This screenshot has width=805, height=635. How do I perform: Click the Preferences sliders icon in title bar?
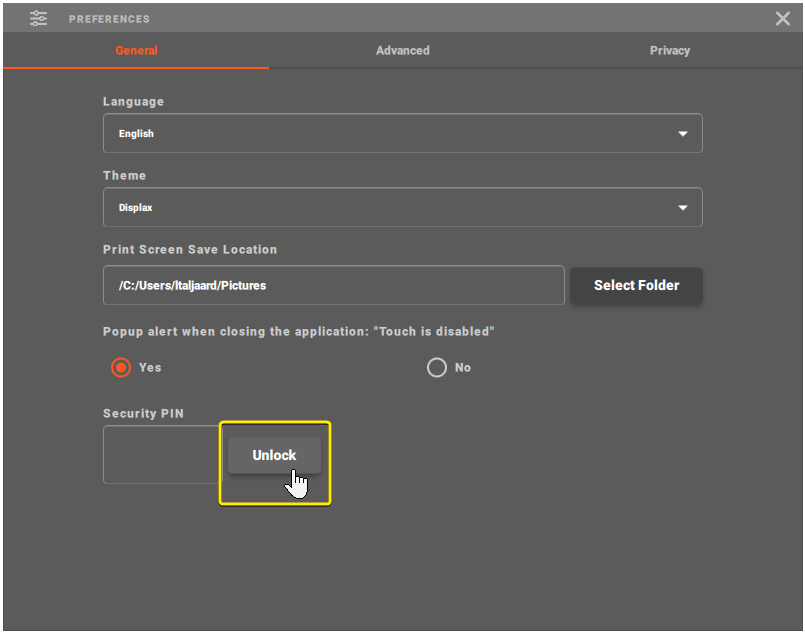[38, 18]
